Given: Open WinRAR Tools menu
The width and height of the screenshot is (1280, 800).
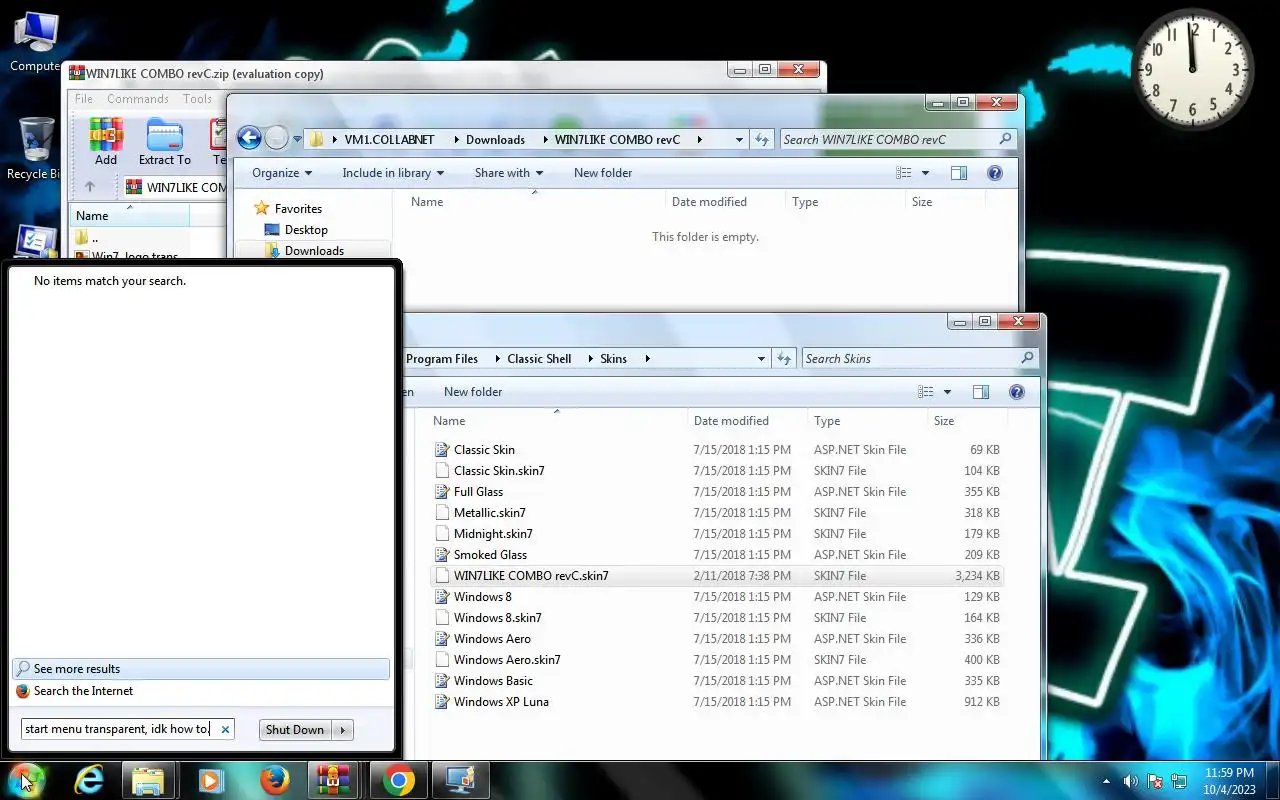Looking at the screenshot, I should [x=197, y=99].
